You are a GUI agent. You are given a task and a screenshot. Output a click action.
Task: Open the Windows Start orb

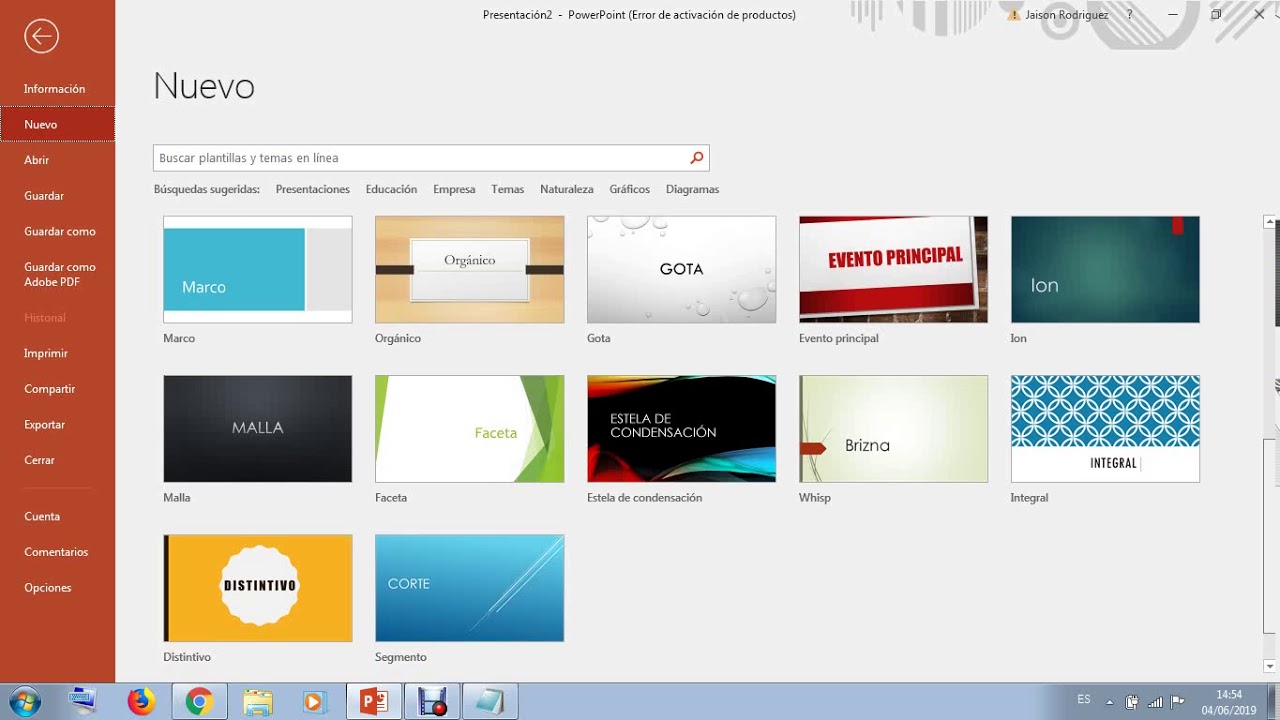(23, 702)
